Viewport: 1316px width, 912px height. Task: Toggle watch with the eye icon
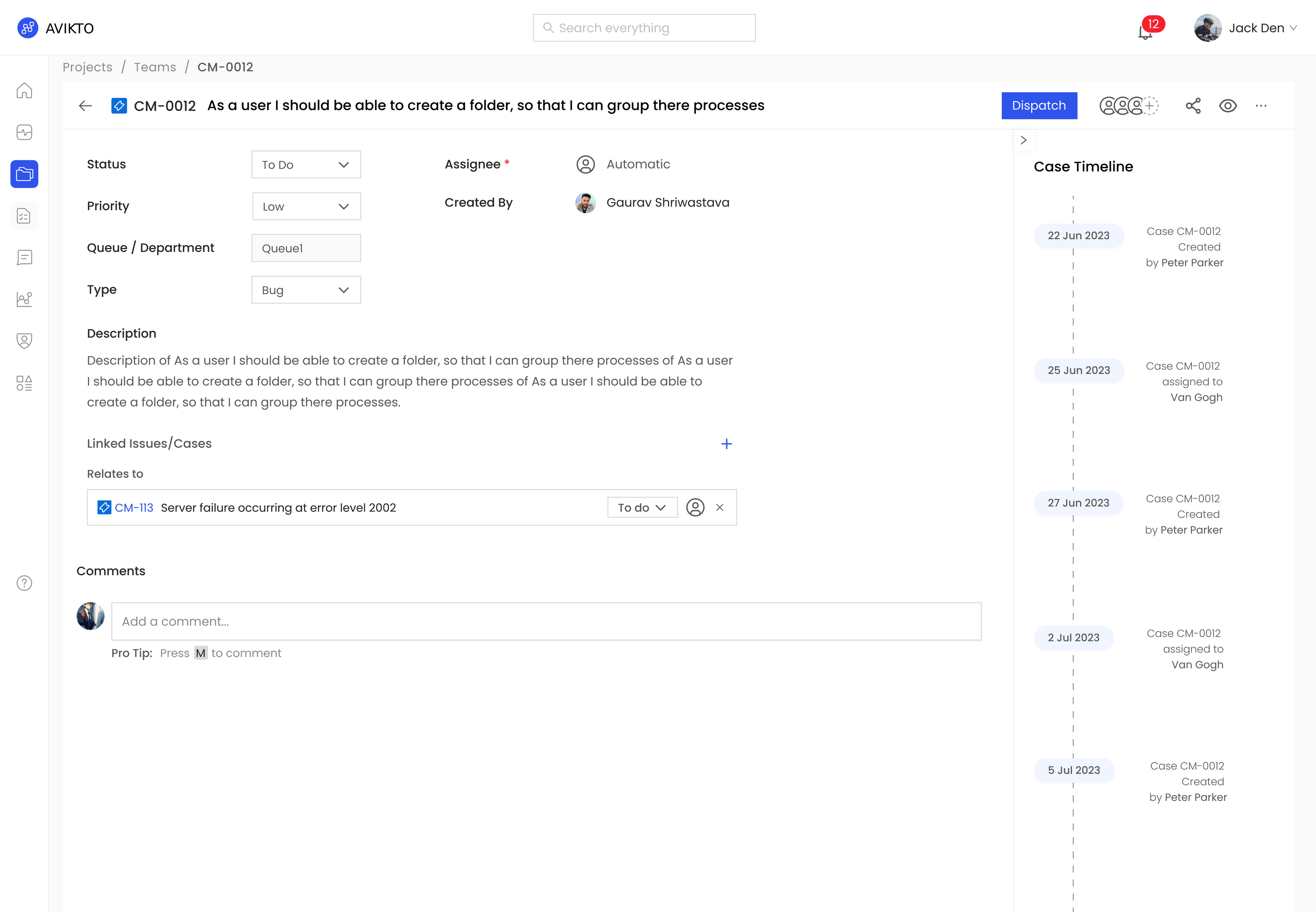point(1228,106)
